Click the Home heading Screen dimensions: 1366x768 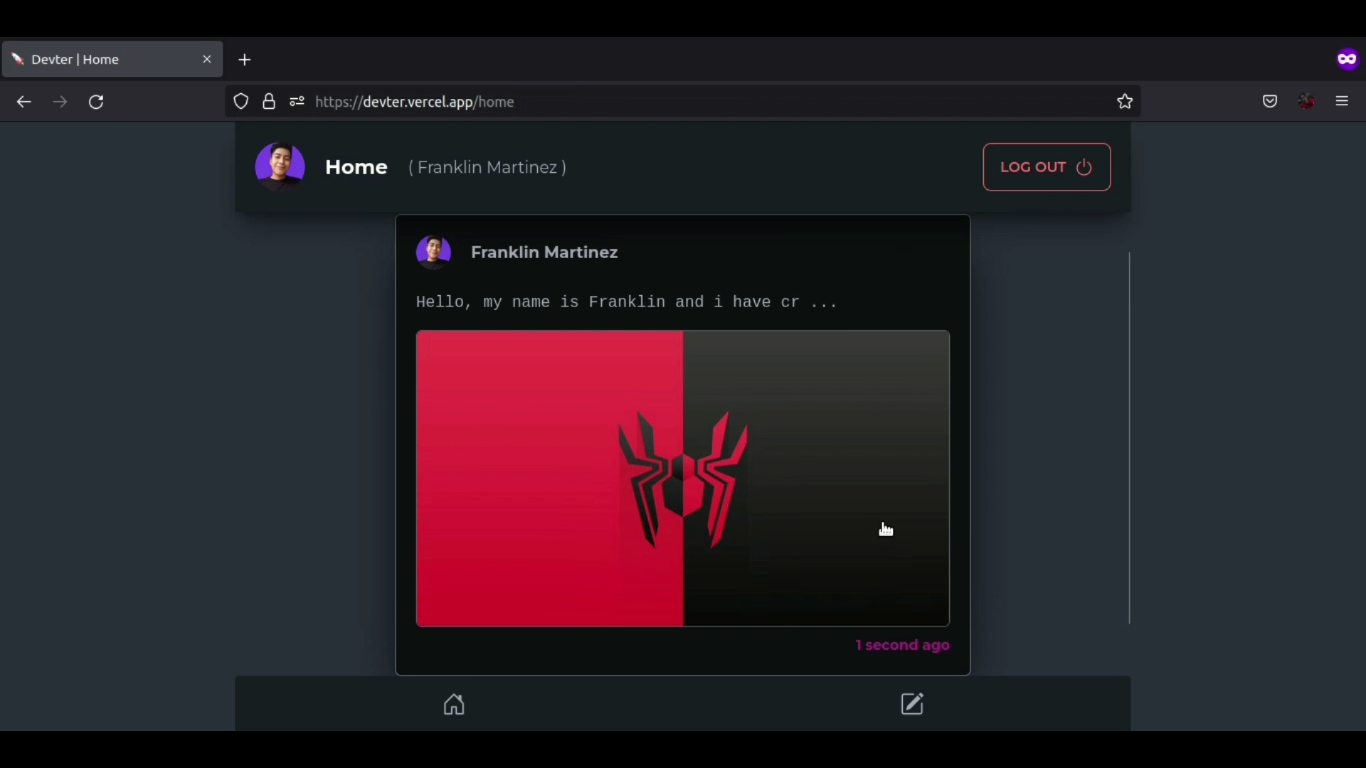[x=356, y=167]
